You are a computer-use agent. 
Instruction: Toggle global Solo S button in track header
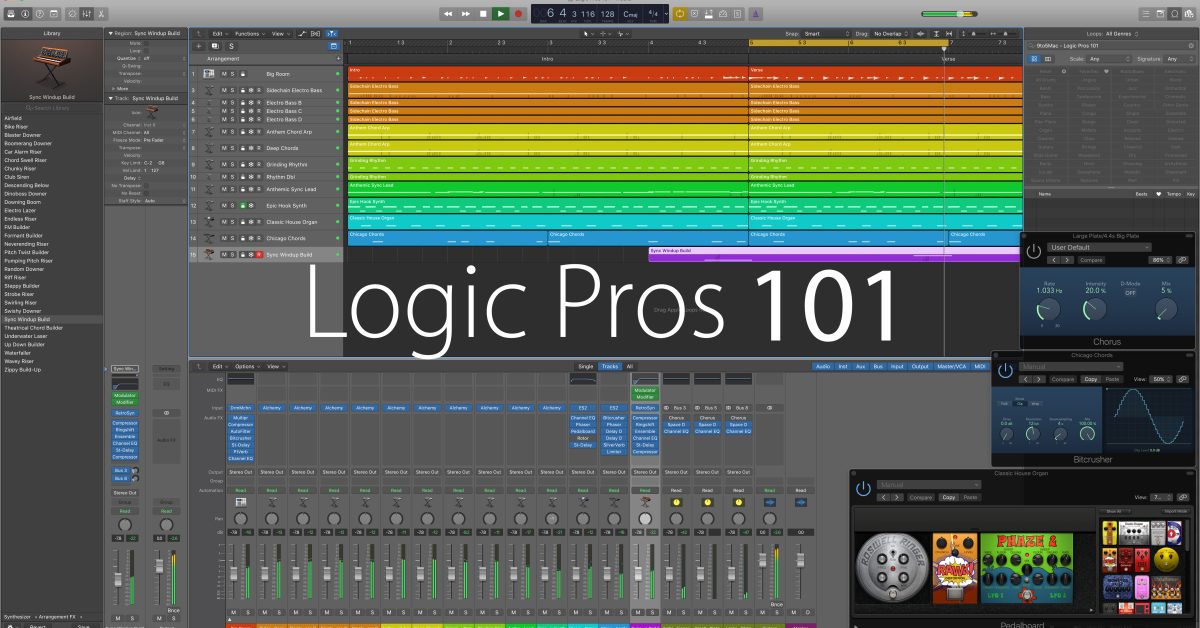tap(231, 46)
